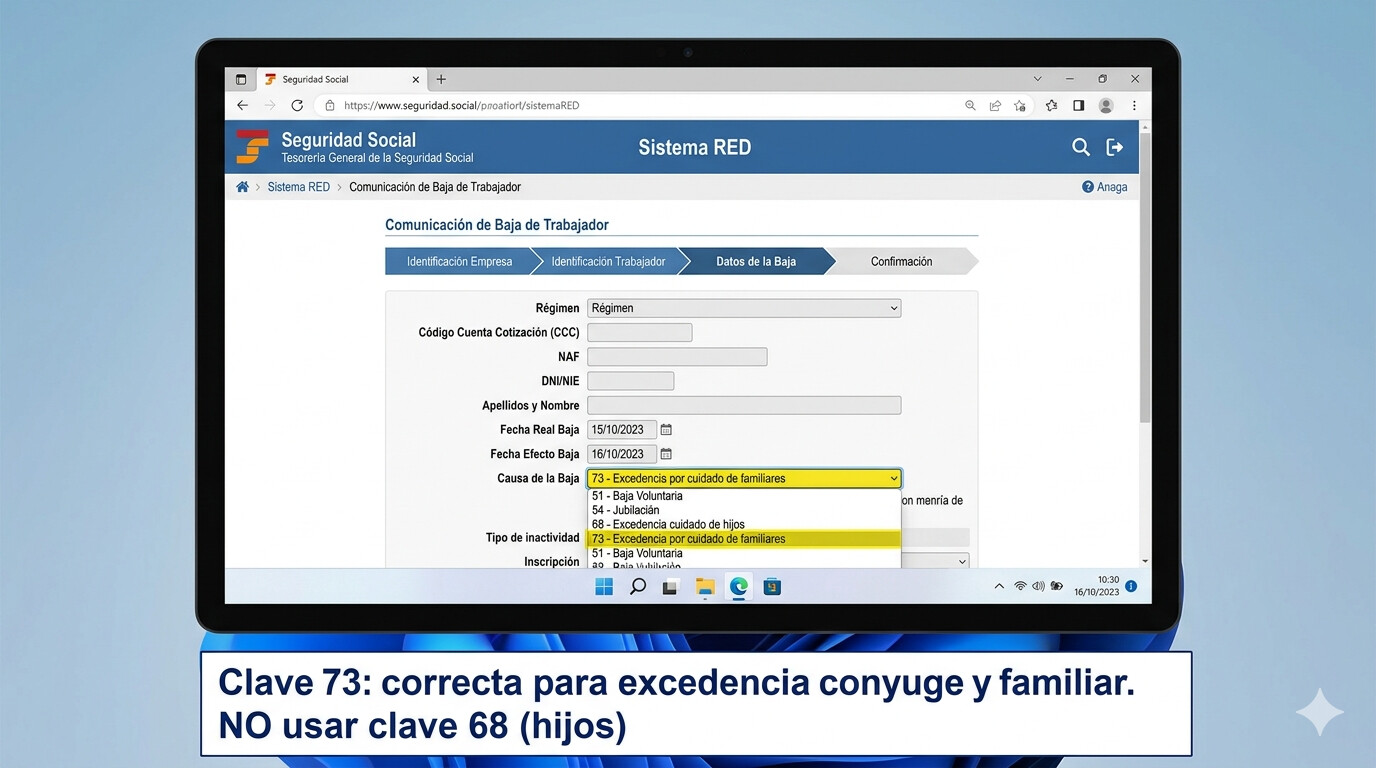Viewport: 1376px width, 768px height.
Task: Click the Causa de la Baja combo box
Action: tap(744, 478)
